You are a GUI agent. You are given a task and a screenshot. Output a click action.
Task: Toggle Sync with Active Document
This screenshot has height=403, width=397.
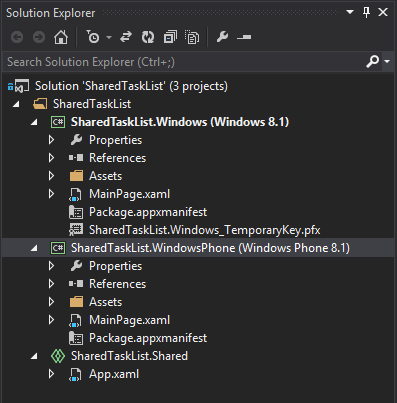click(x=126, y=37)
